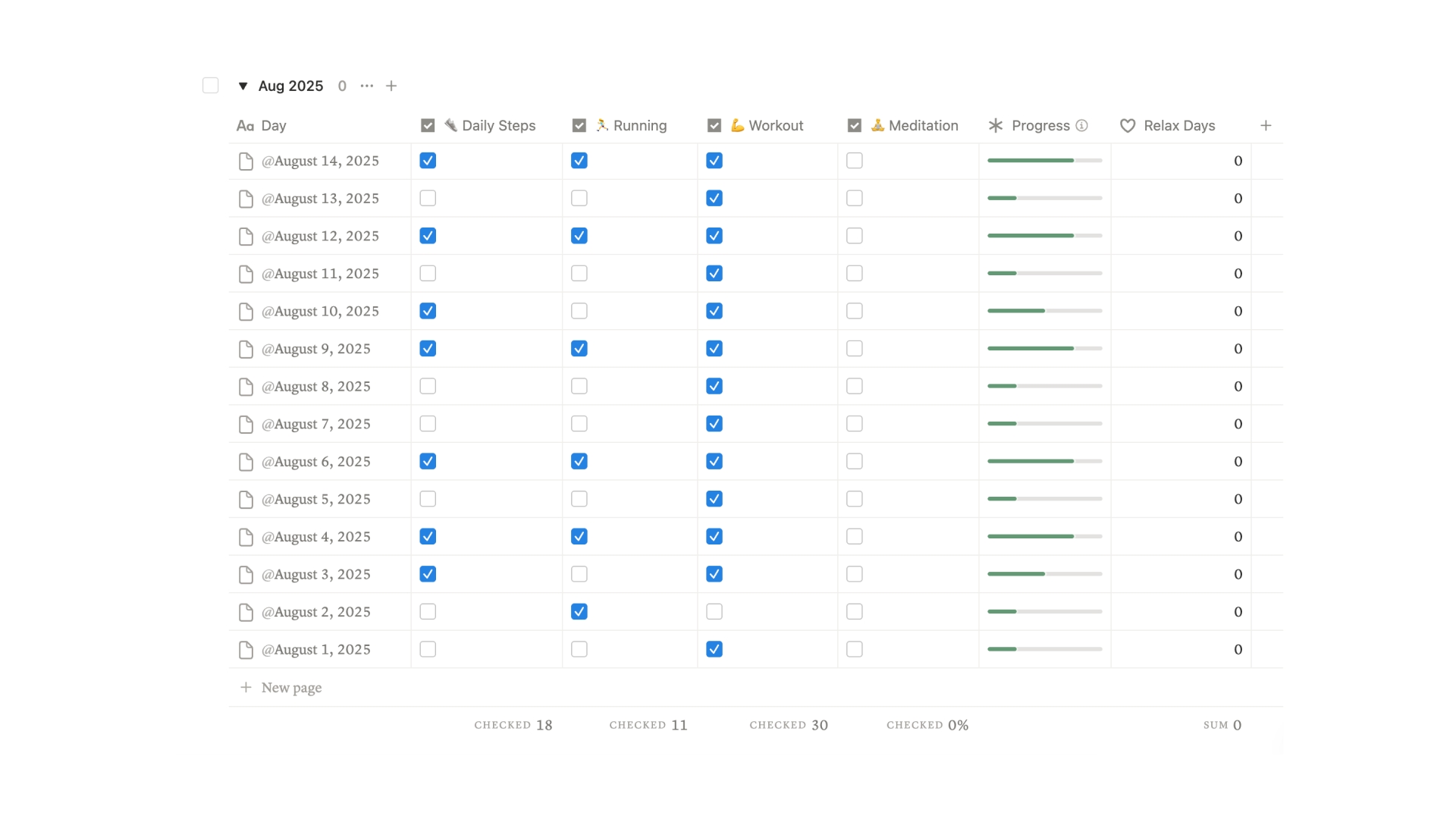1456x819 pixels.
Task: Check Daily Steps for August 13, 2025
Action: [x=428, y=199]
